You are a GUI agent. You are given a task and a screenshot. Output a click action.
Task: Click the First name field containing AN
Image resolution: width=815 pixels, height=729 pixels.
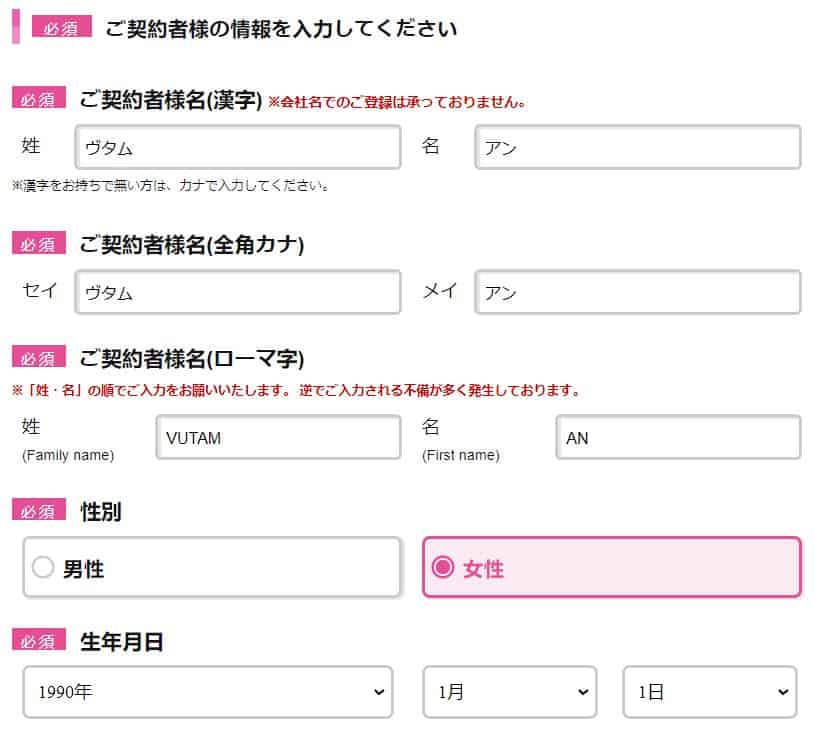[678, 438]
